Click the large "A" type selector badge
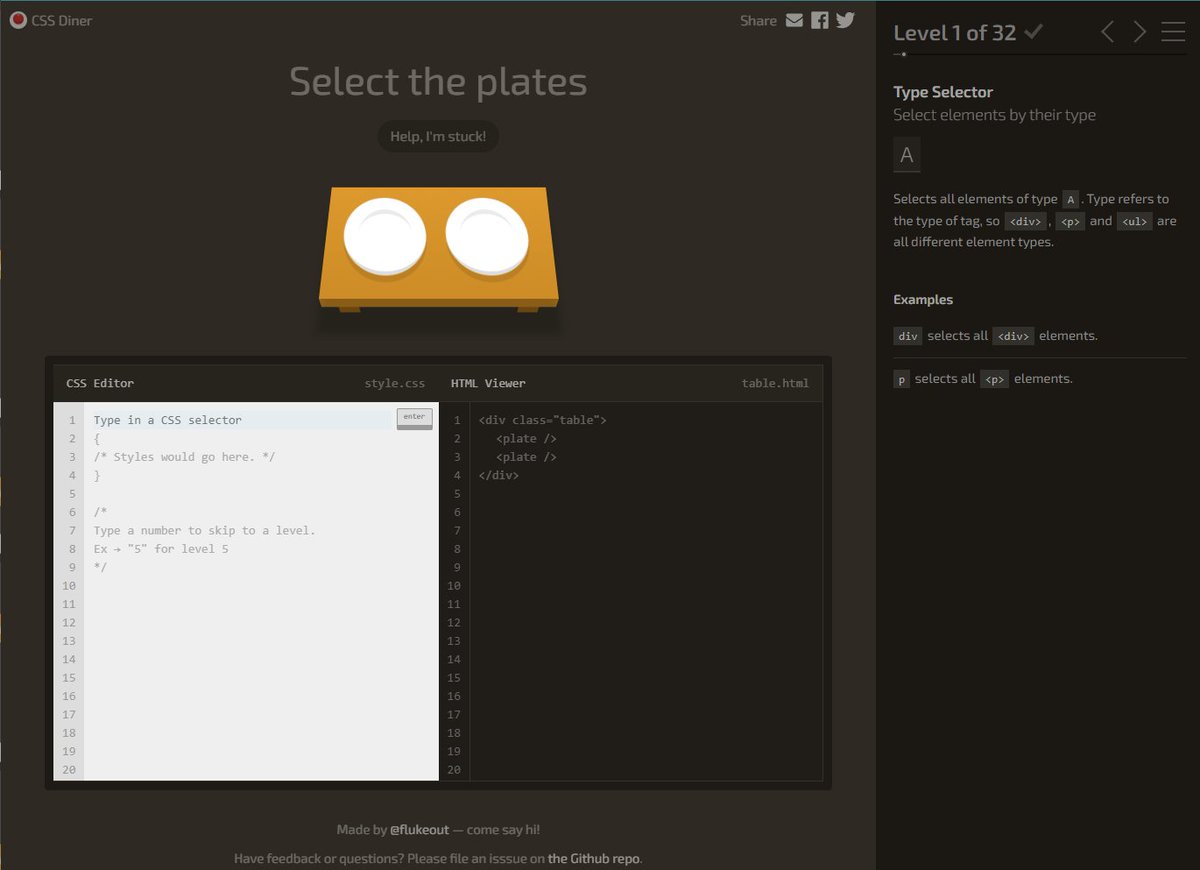Viewport: 1200px width, 870px height. [906, 154]
